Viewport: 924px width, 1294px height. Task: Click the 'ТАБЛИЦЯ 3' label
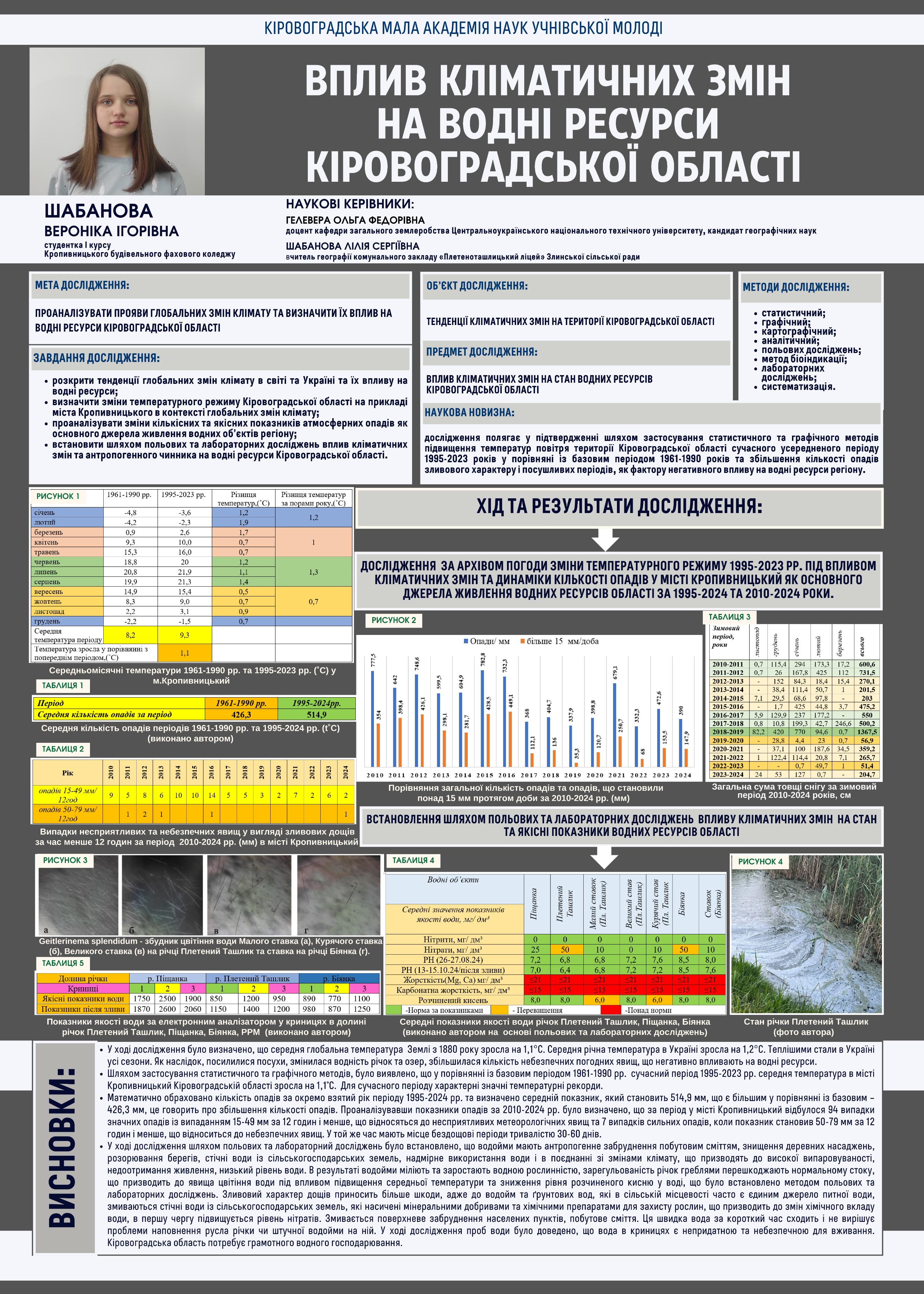click(729, 617)
